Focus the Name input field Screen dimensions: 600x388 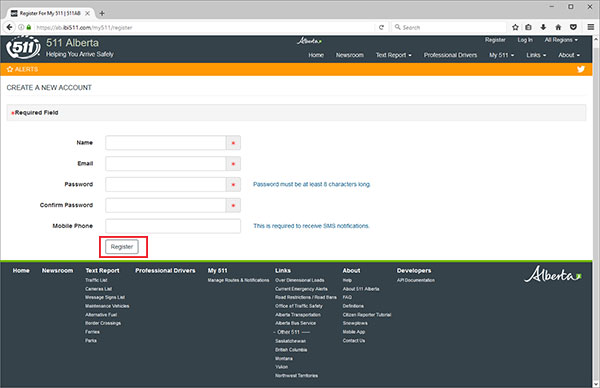point(166,143)
